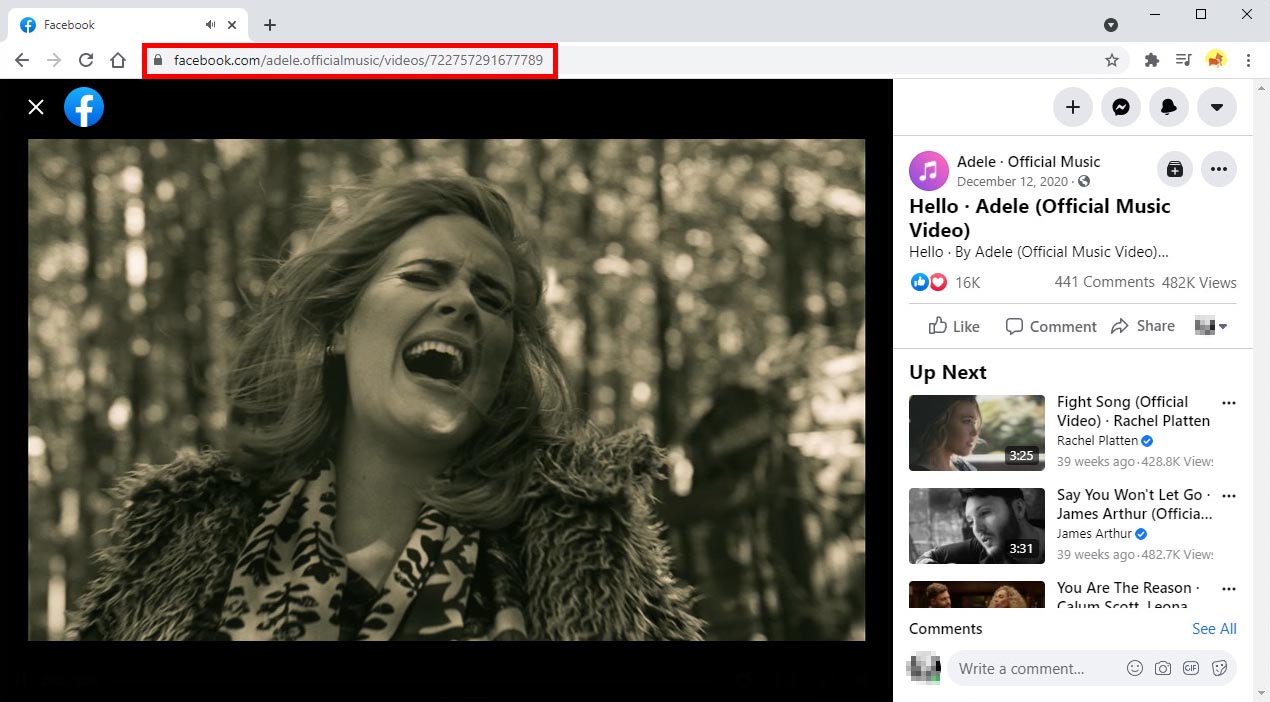Open options for You Are The Reason
The width and height of the screenshot is (1270, 702).
[x=1229, y=589]
